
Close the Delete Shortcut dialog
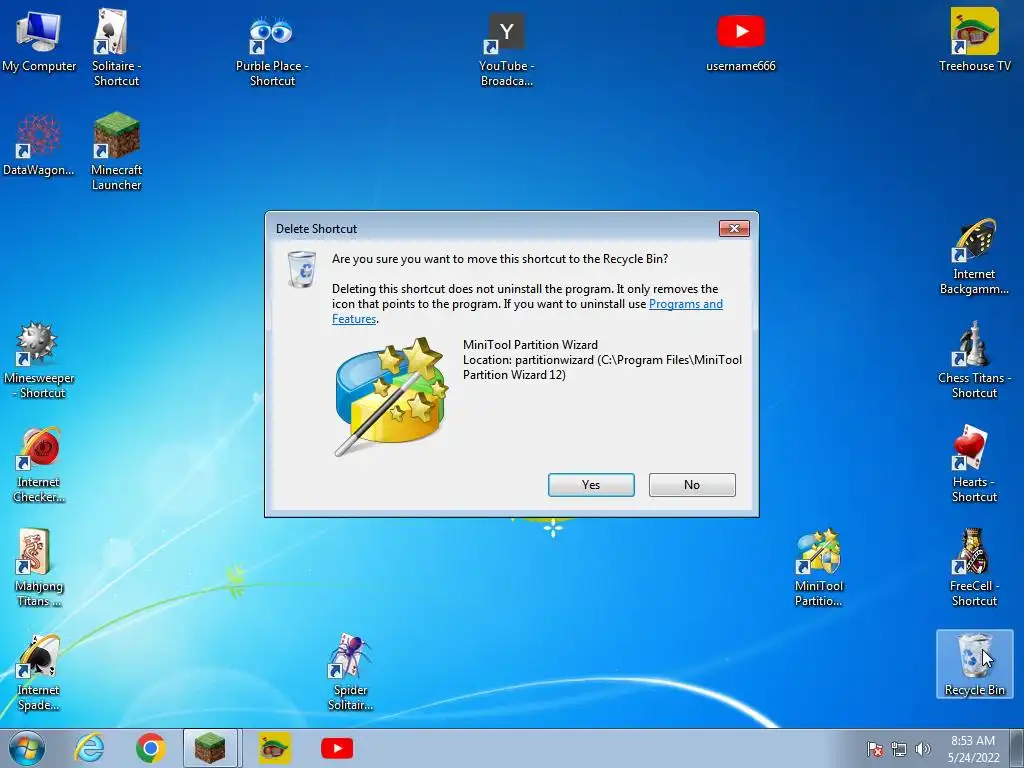point(734,228)
